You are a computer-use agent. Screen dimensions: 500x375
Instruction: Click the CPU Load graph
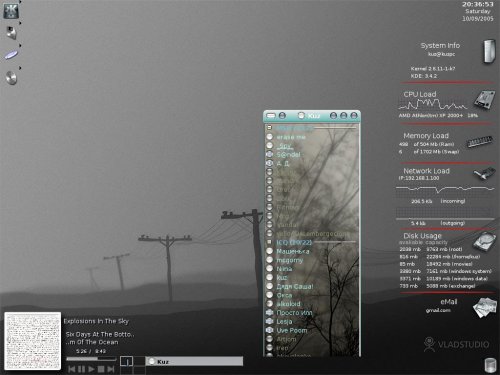[433, 105]
